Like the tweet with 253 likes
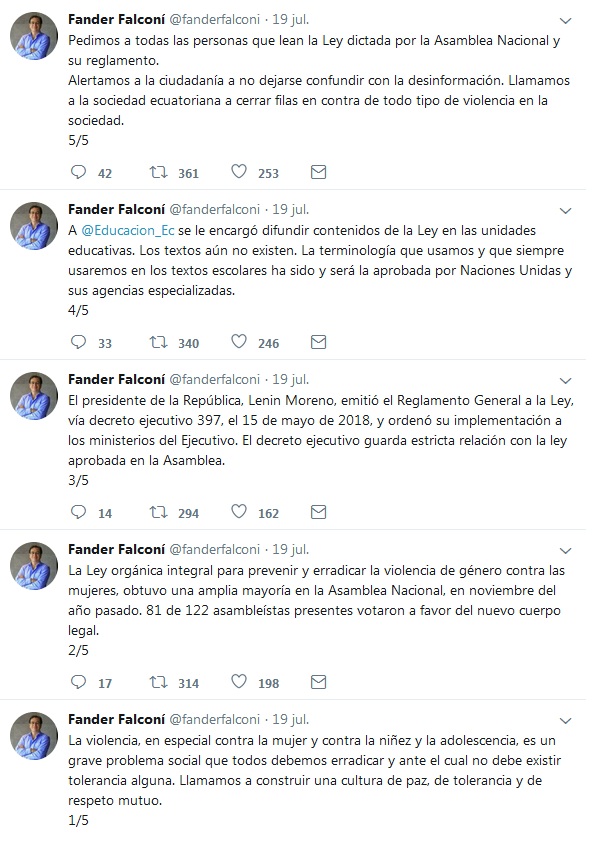610x842 pixels. (239, 173)
